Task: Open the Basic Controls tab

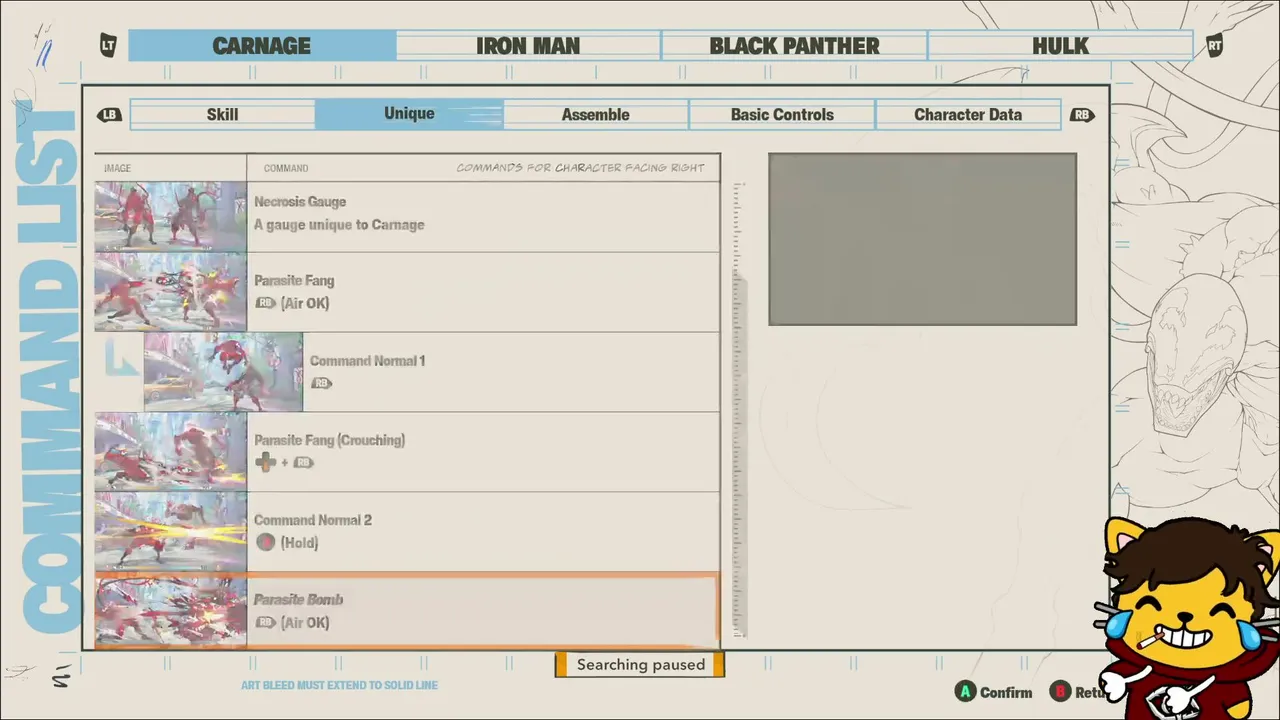Action: 782,115
